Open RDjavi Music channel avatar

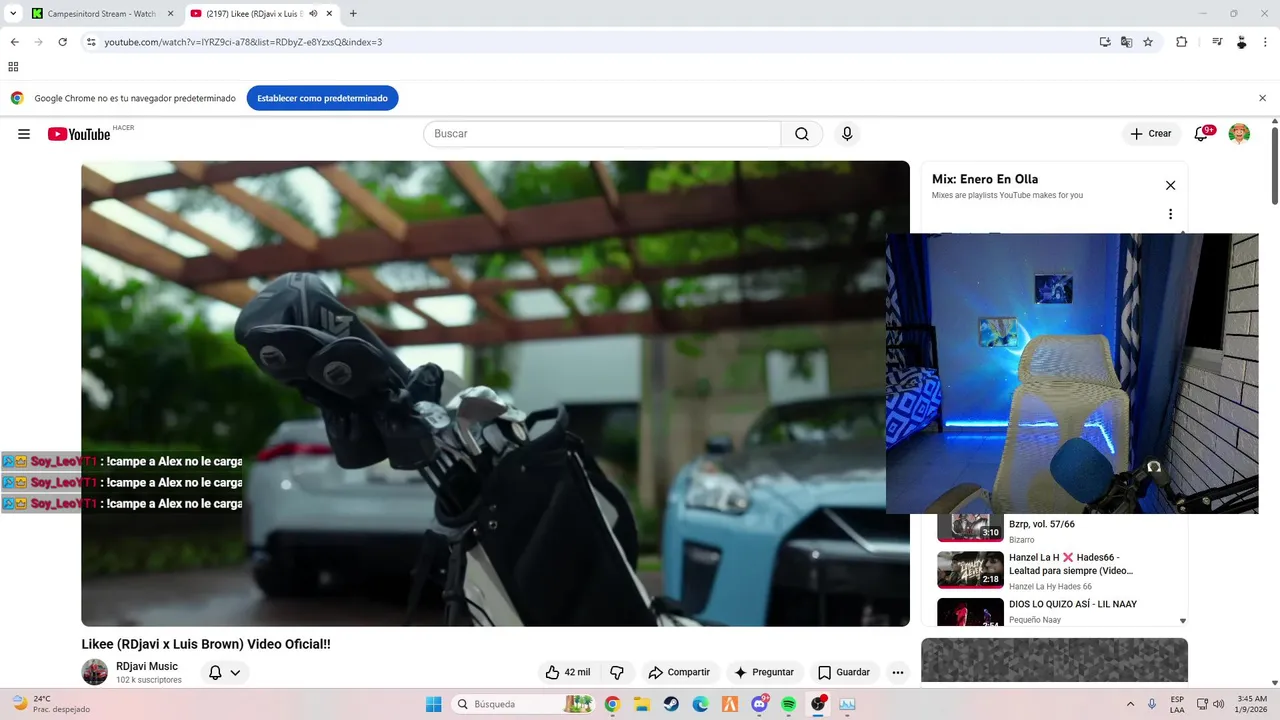point(95,672)
